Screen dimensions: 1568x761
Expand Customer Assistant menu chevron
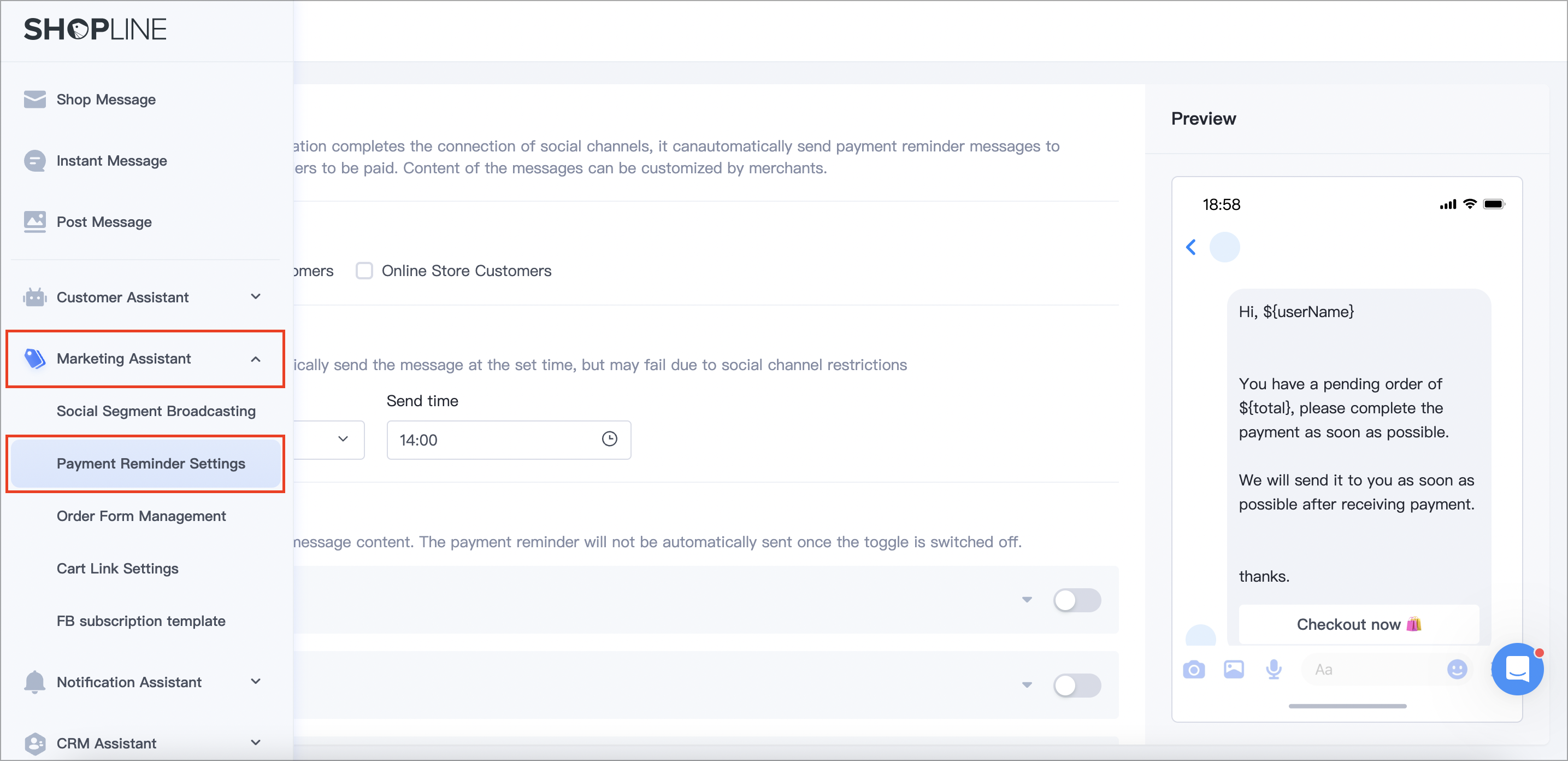256,297
